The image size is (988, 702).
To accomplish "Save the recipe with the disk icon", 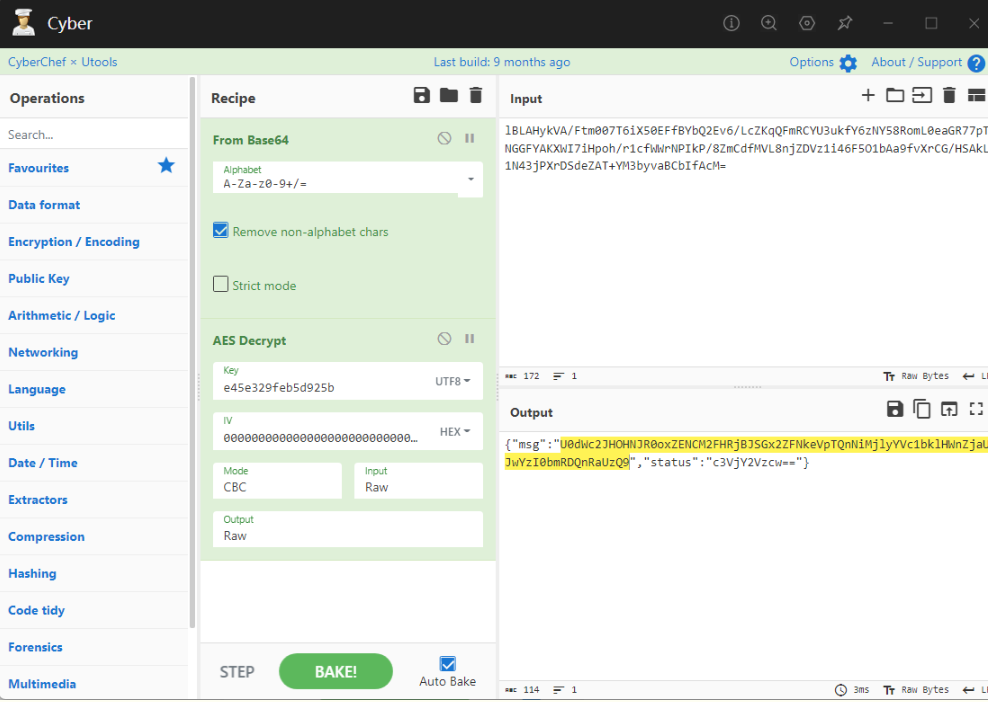I will coord(422,95).
